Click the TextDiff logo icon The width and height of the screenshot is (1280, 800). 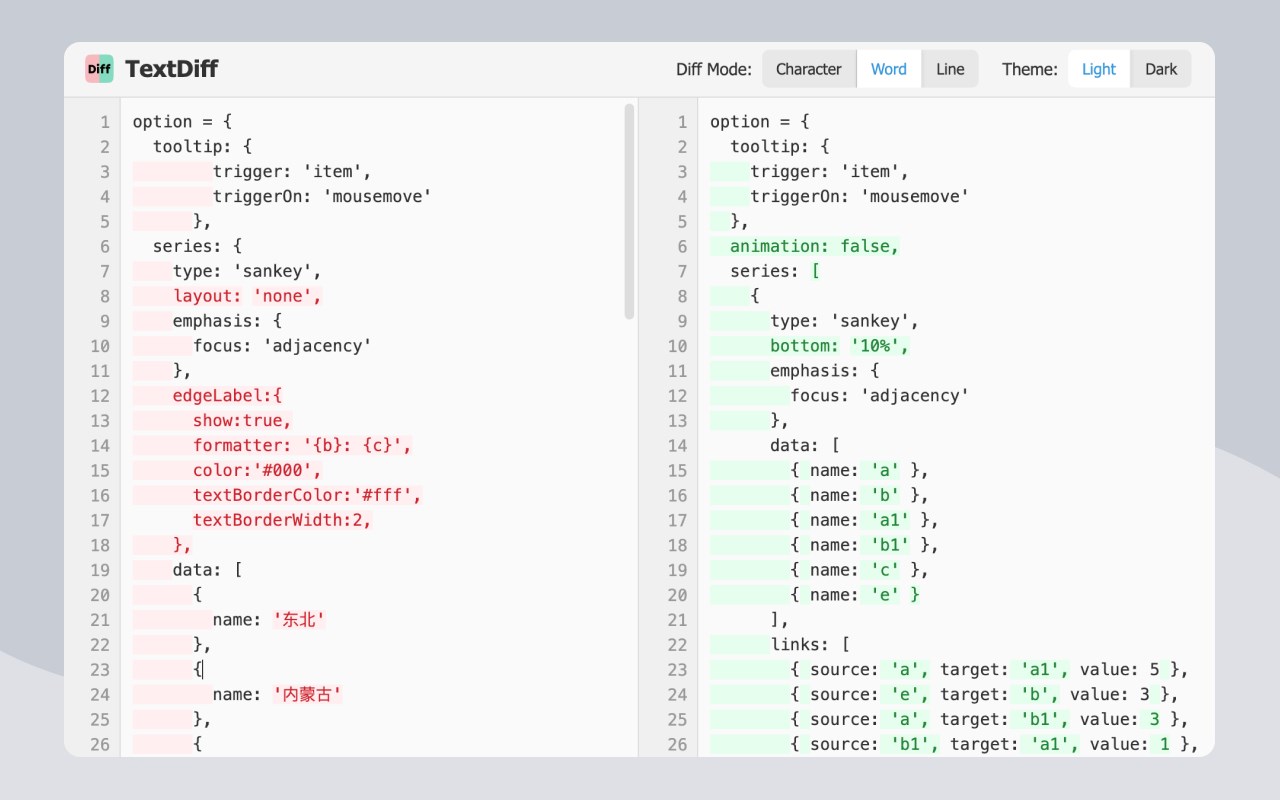coord(99,69)
